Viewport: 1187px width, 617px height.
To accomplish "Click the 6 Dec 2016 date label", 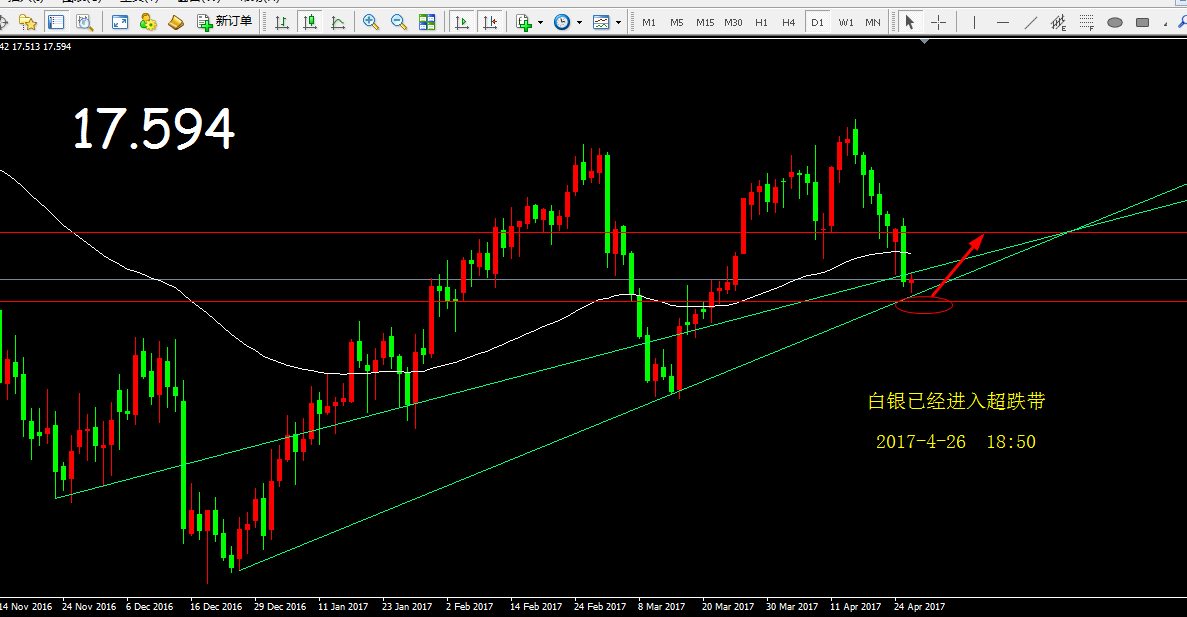I will [150, 606].
